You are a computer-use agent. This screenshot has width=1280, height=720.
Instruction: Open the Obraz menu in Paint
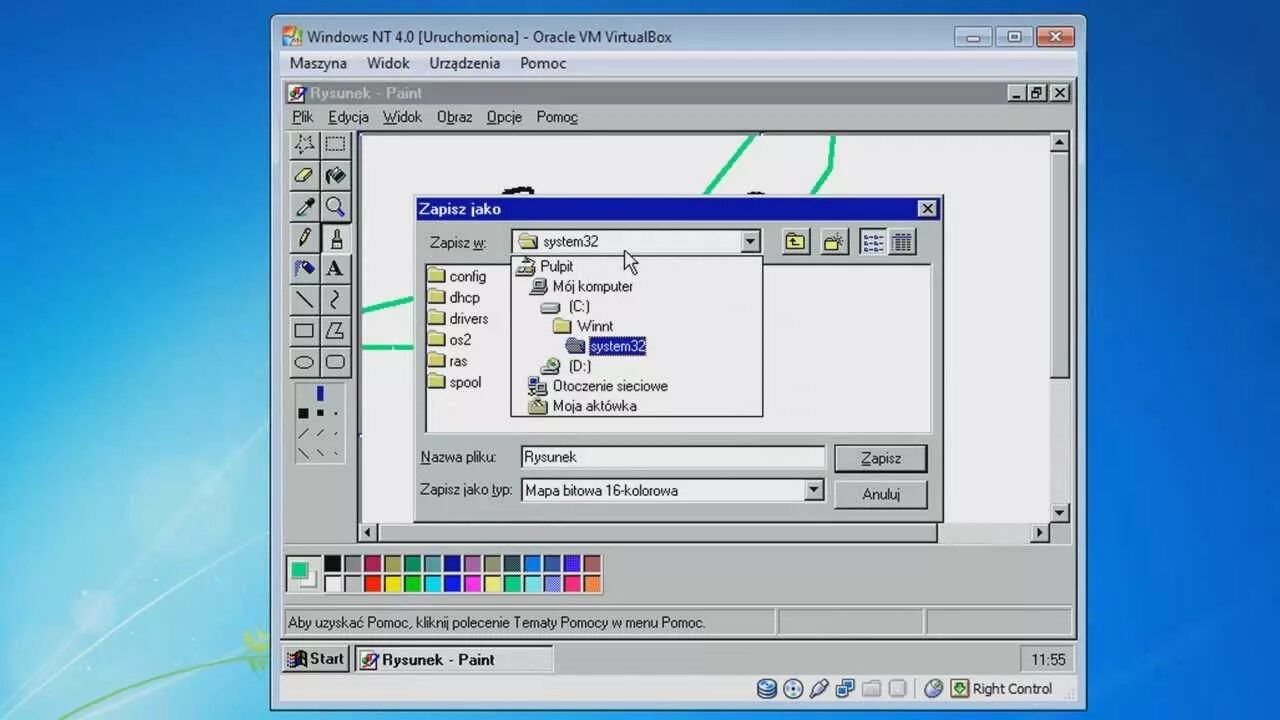(x=454, y=117)
